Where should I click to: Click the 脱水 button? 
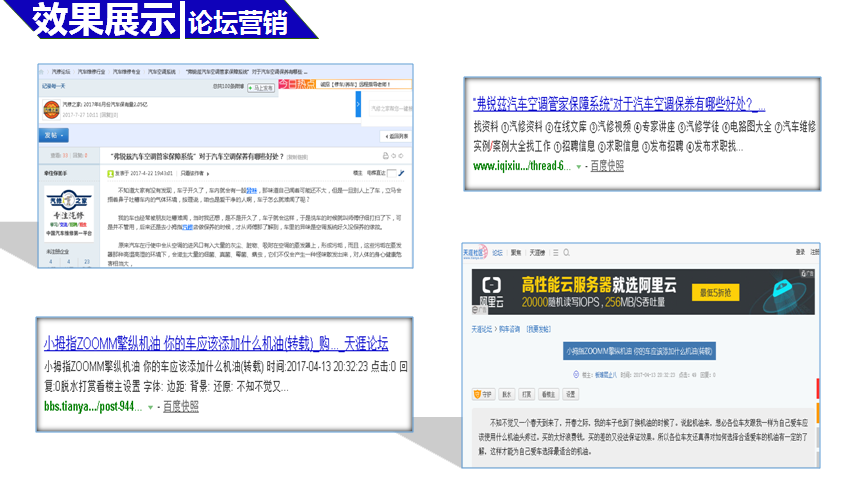[x=506, y=394]
